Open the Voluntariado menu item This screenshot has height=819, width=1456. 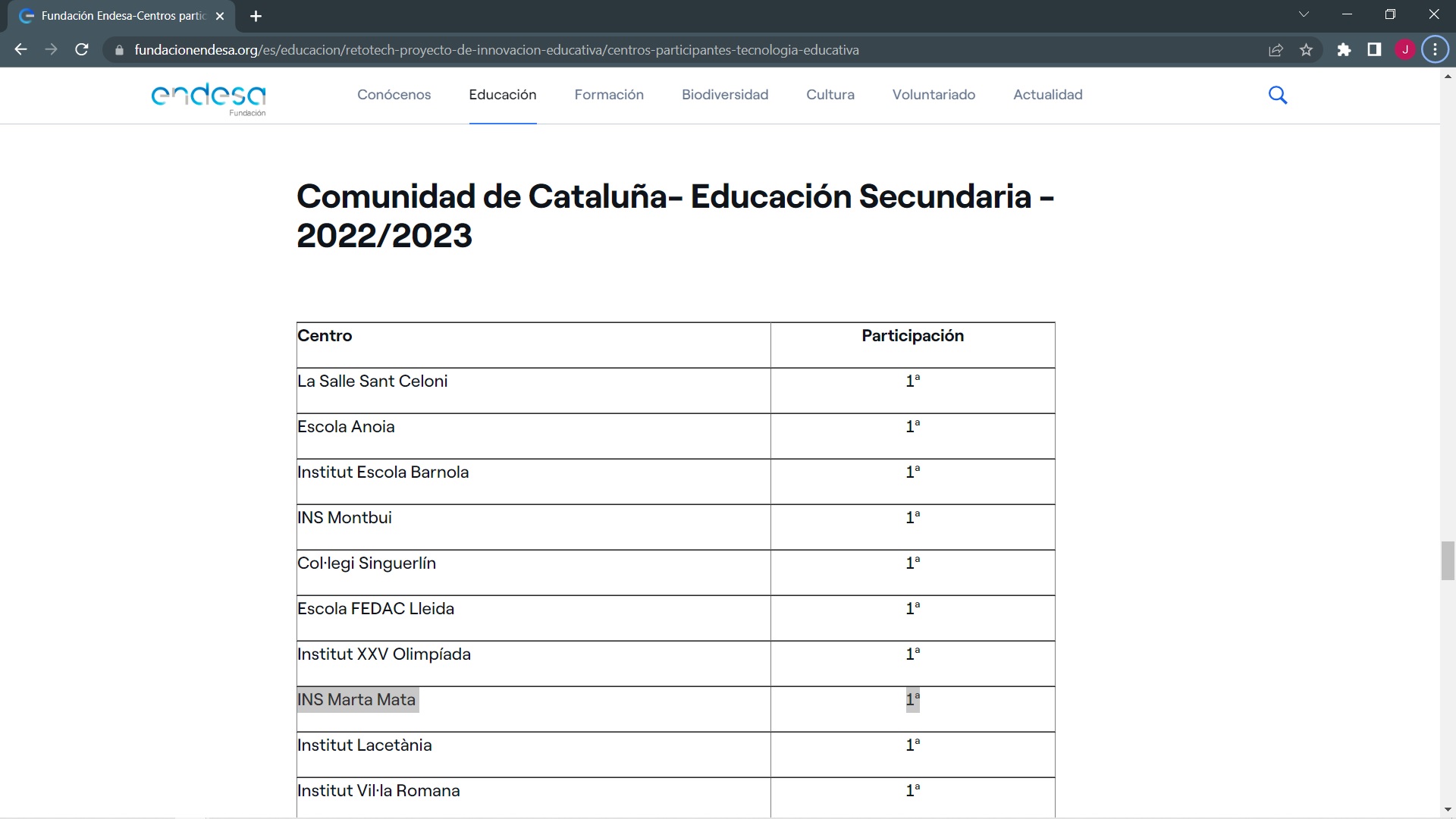tap(934, 95)
